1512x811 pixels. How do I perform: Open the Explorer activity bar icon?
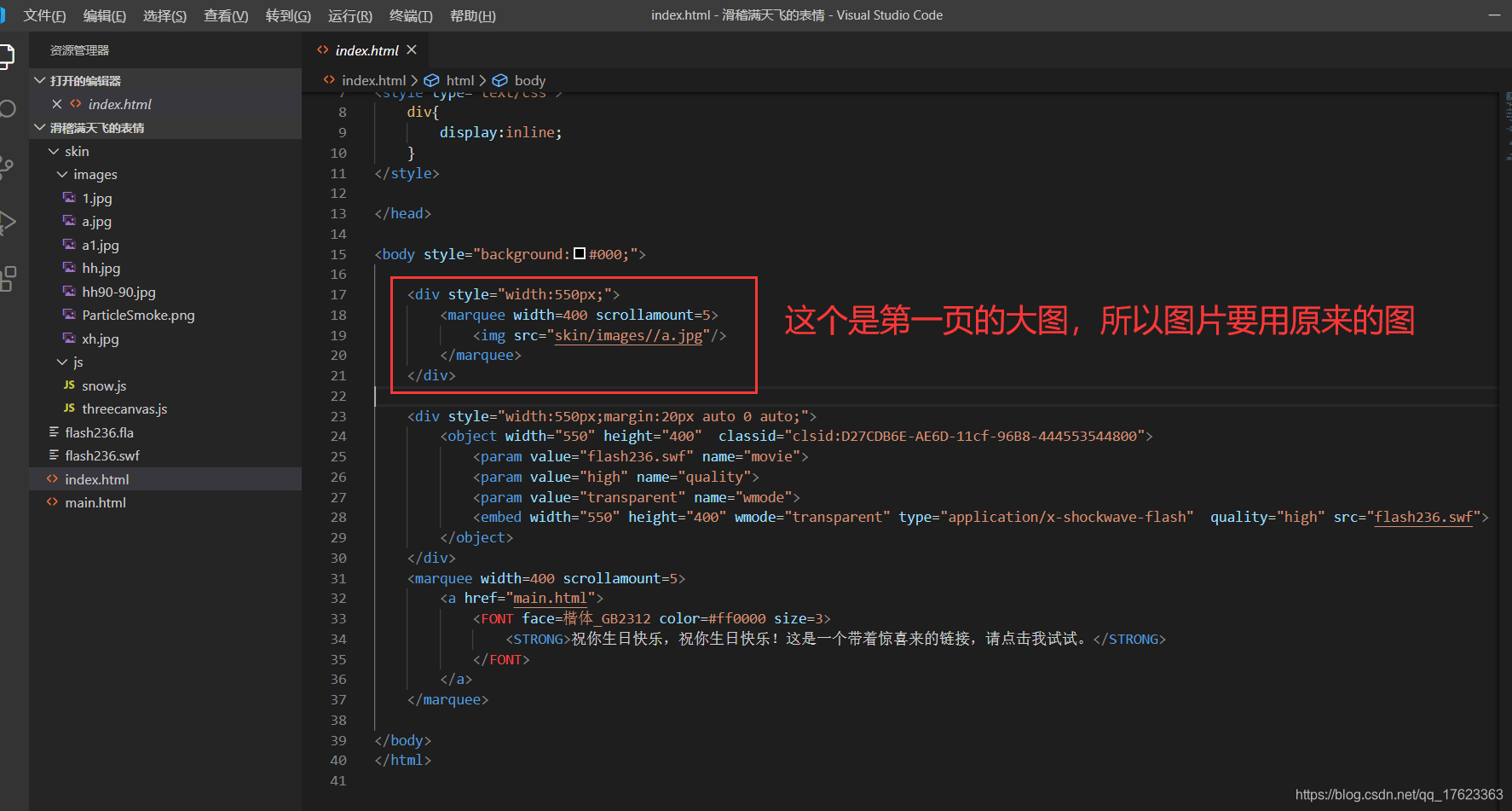[5, 56]
